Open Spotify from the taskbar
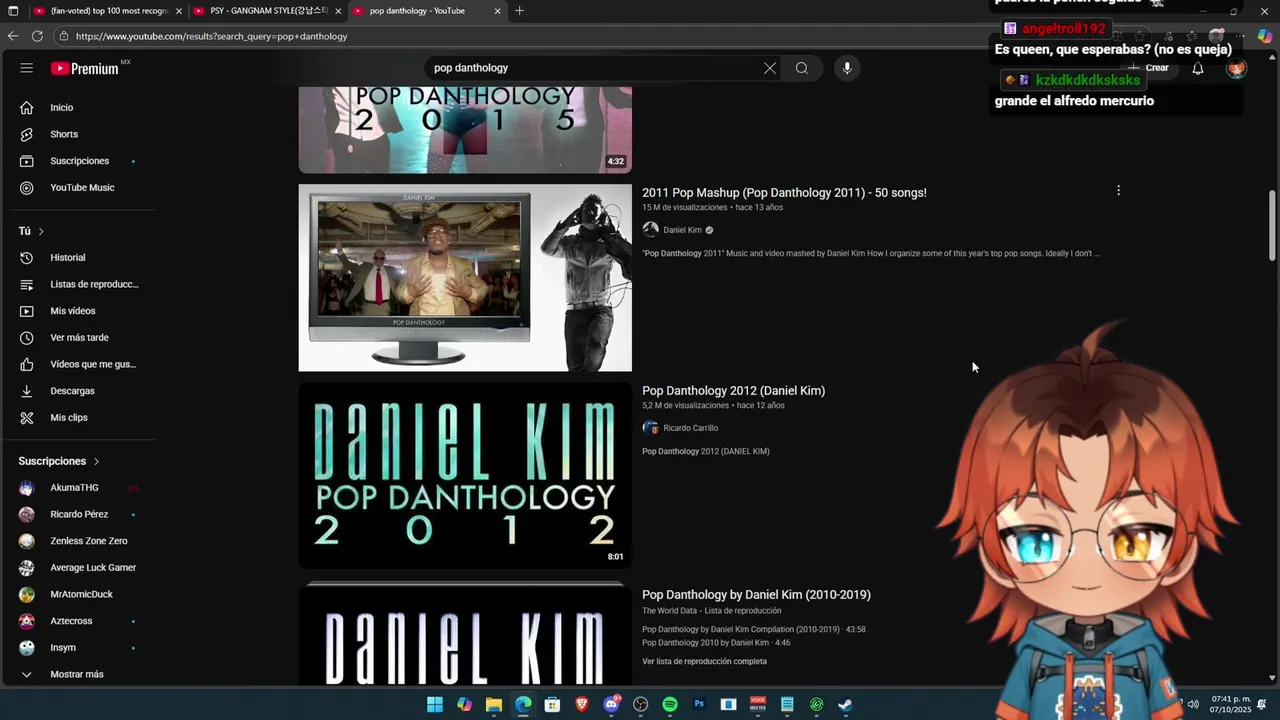This screenshot has height=720, width=1280. pos(670,704)
